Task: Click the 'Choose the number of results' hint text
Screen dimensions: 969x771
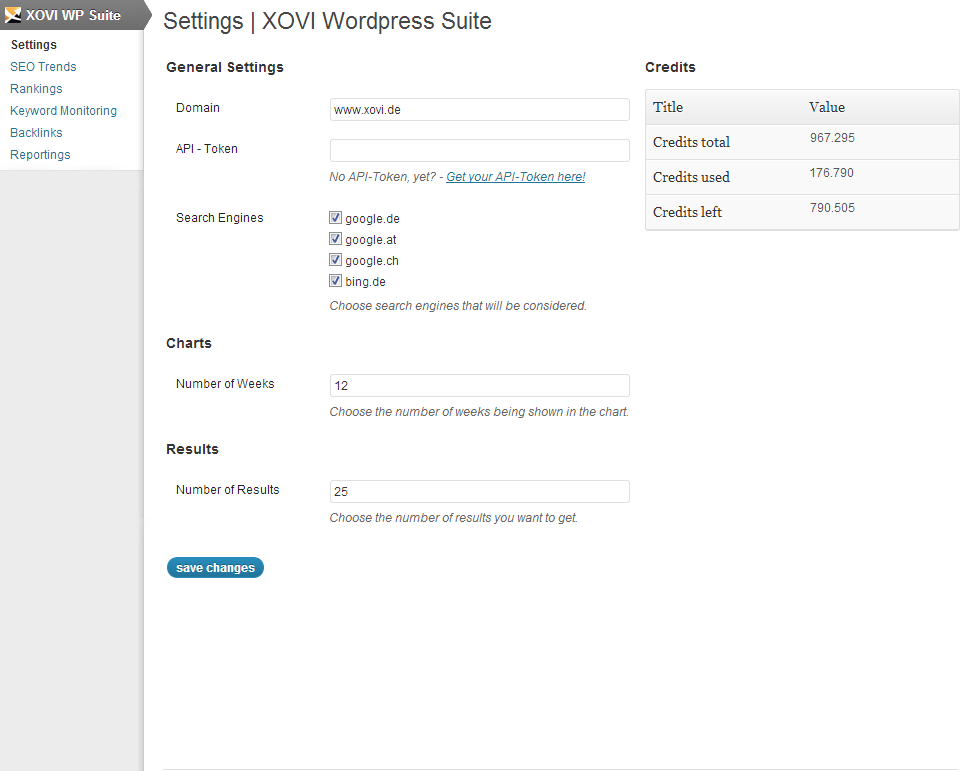Action: pos(454,518)
